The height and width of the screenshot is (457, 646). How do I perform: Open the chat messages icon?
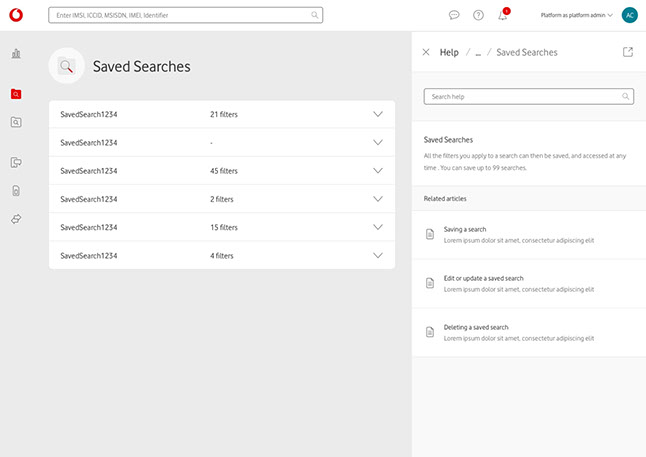(x=454, y=15)
